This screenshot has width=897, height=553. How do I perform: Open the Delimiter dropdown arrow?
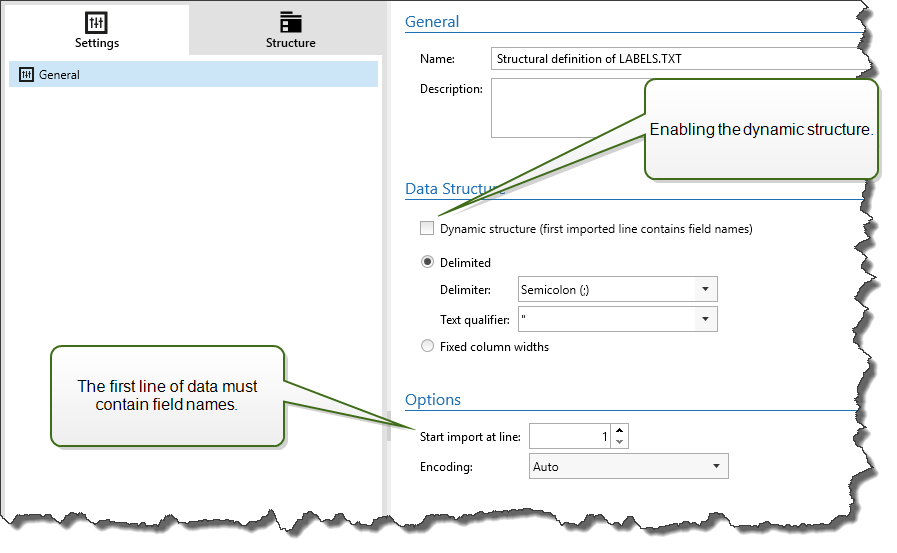coord(704,290)
